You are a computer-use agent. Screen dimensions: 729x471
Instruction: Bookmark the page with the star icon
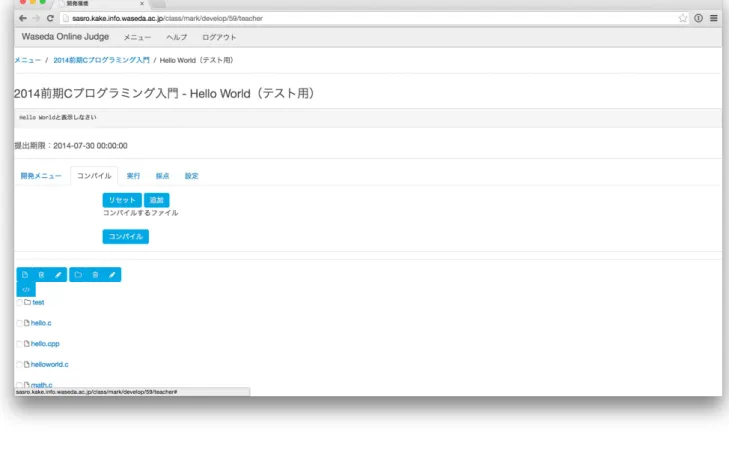pyautogui.click(x=683, y=18)
